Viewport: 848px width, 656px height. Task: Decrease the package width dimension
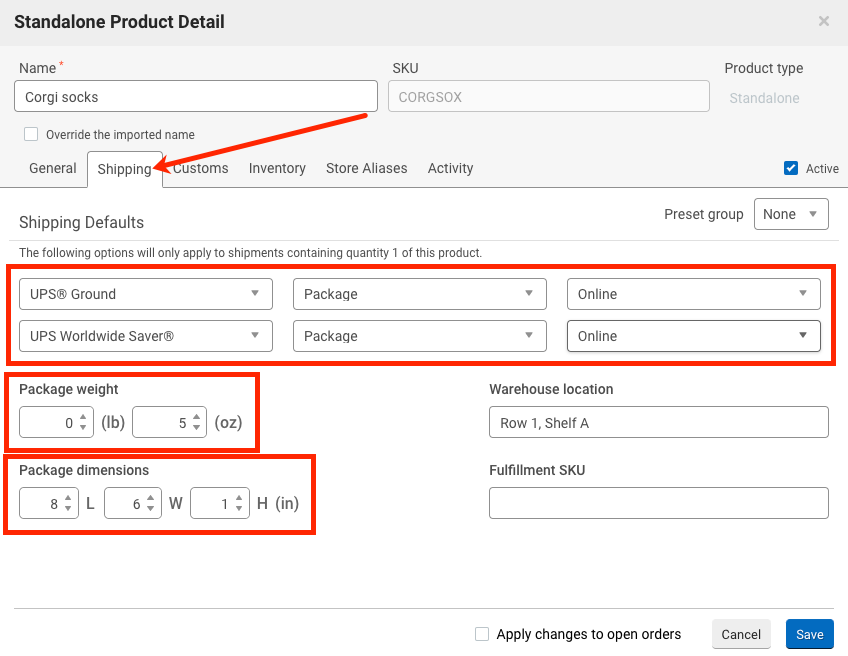pyautogui.click(x=150, y=508)
